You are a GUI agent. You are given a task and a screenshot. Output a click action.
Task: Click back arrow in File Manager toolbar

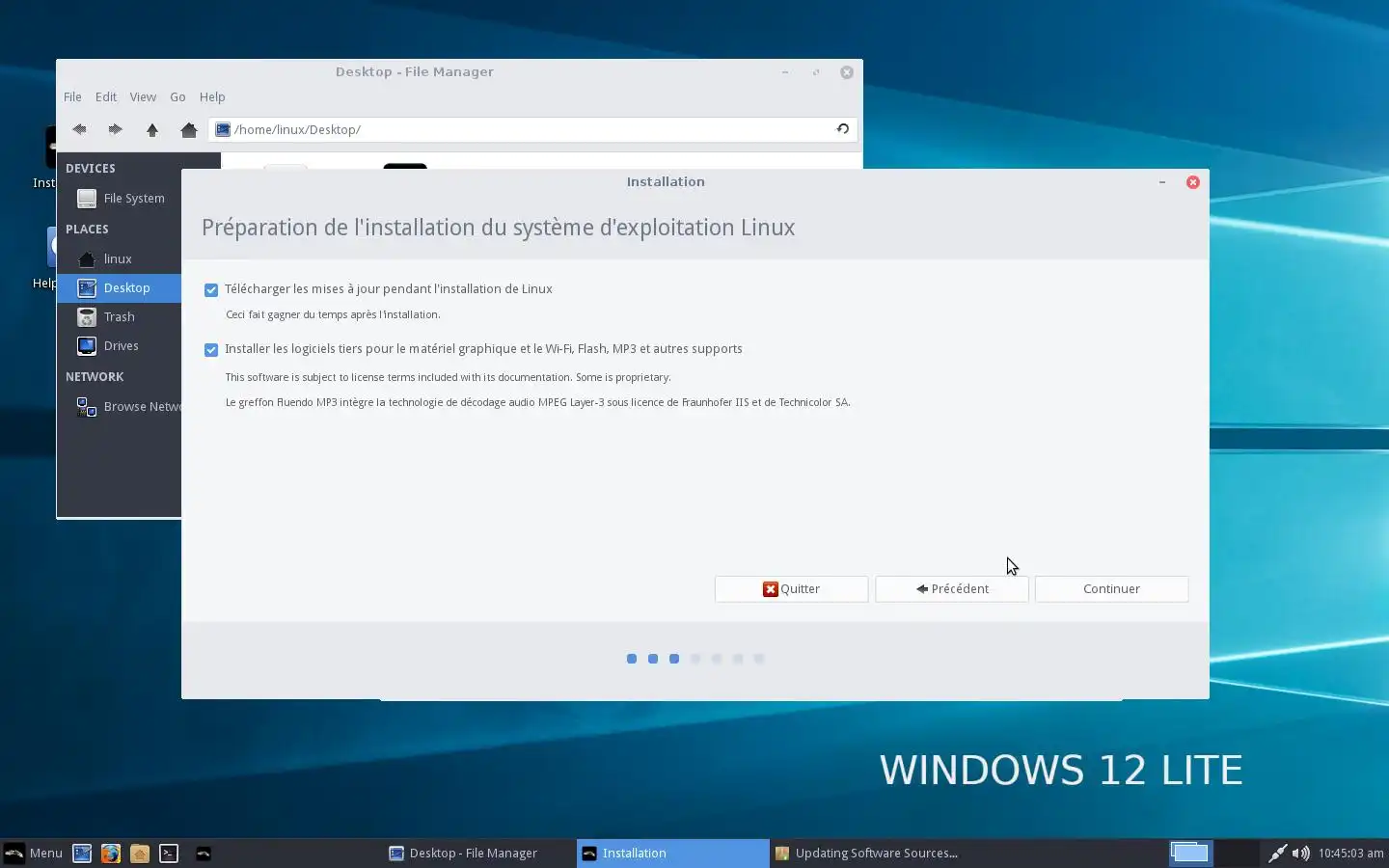tap(79, 129)
